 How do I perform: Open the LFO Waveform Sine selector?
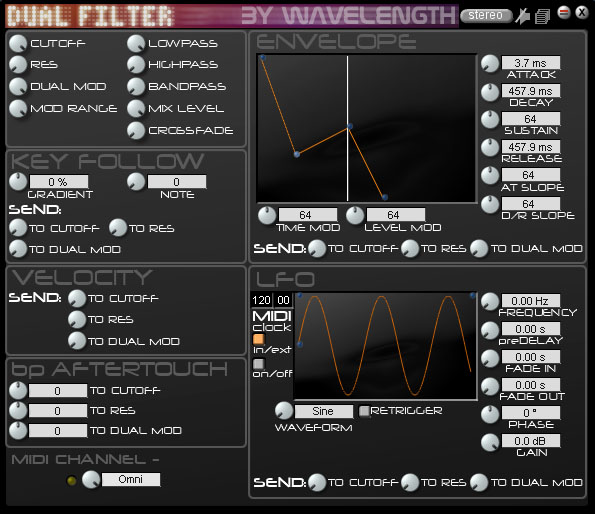click(323, 411)
